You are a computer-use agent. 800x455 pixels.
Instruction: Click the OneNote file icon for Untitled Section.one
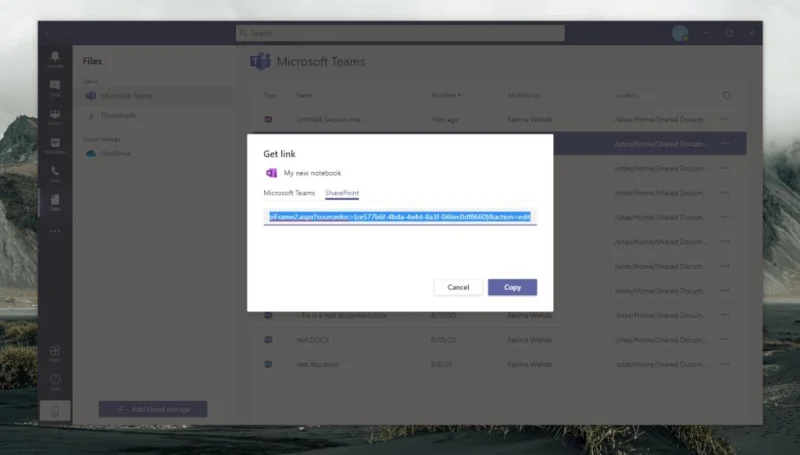click(x=268, y=119)
